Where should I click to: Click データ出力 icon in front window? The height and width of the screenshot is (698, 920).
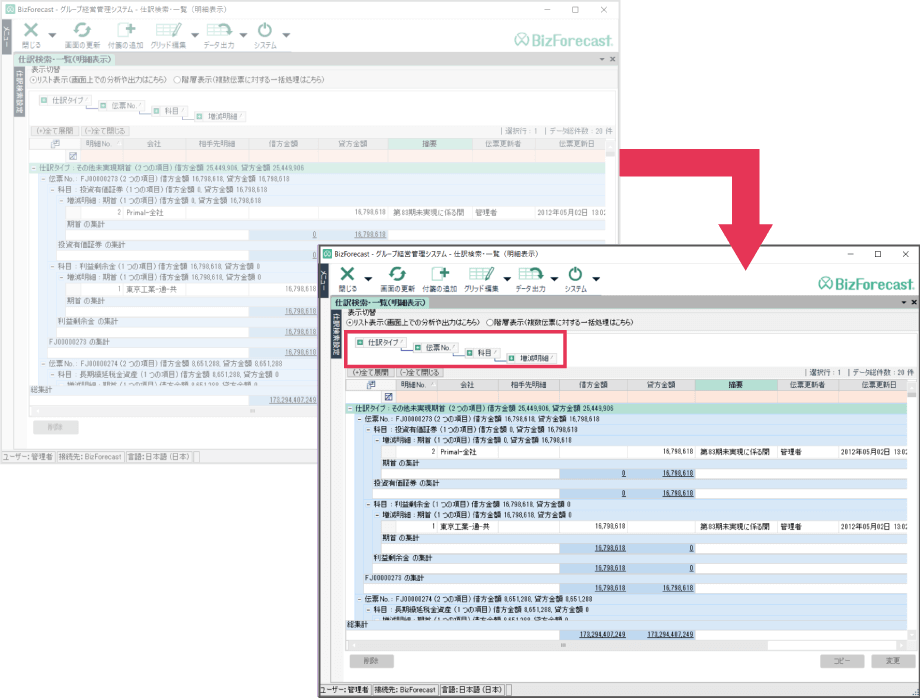coord(531,274)
